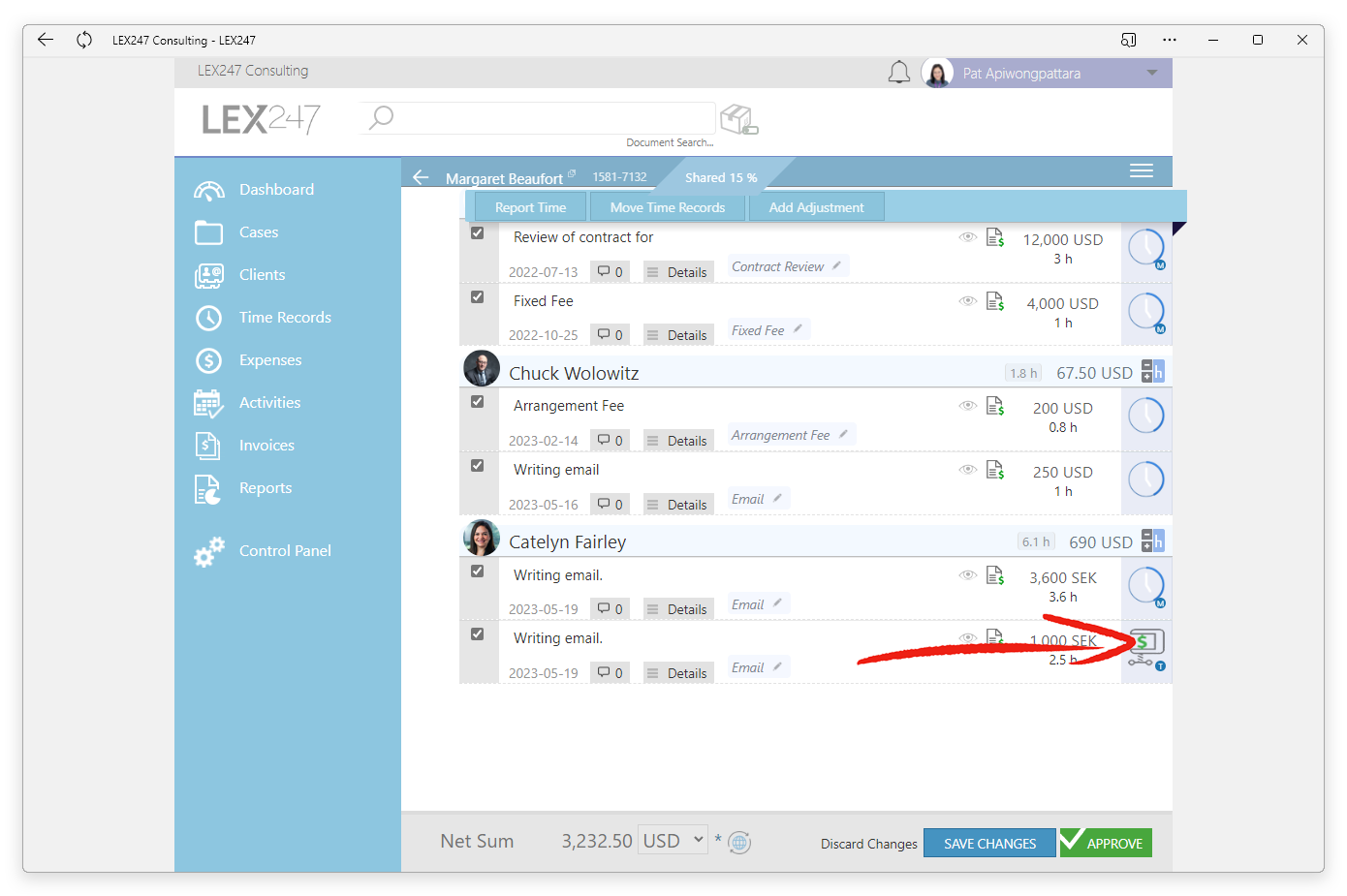Click the Document Search input field

pyautogui.click(x=538, y=118)
